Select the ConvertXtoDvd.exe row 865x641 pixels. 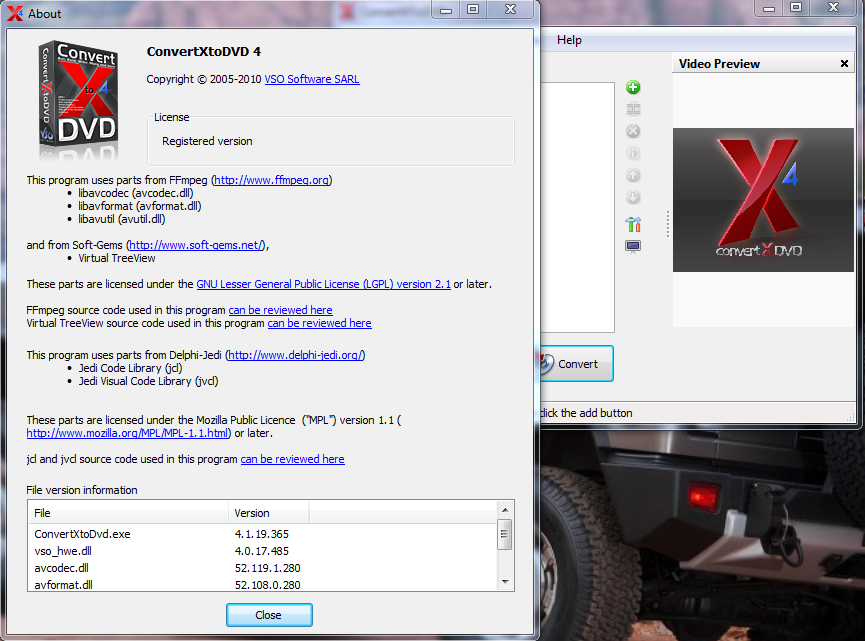point(263,534)
